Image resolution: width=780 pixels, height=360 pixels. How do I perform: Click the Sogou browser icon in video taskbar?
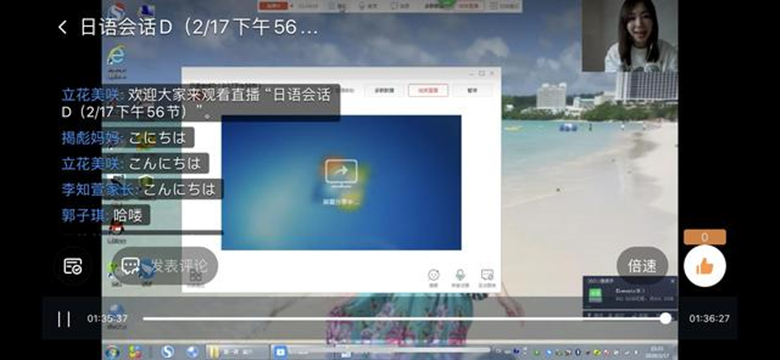point(168,352)
